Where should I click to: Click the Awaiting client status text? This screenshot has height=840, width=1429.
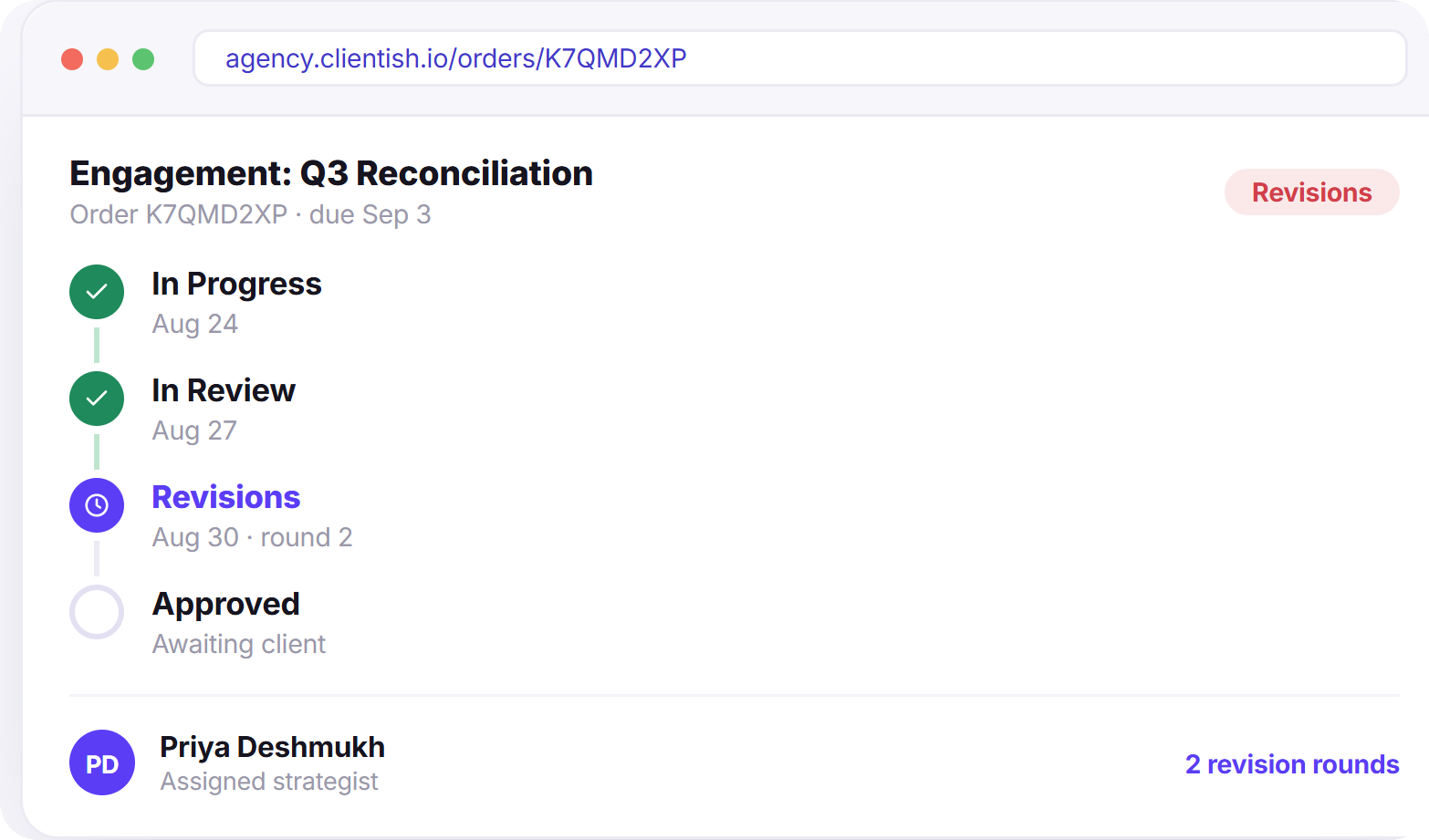tap(239, 644)
